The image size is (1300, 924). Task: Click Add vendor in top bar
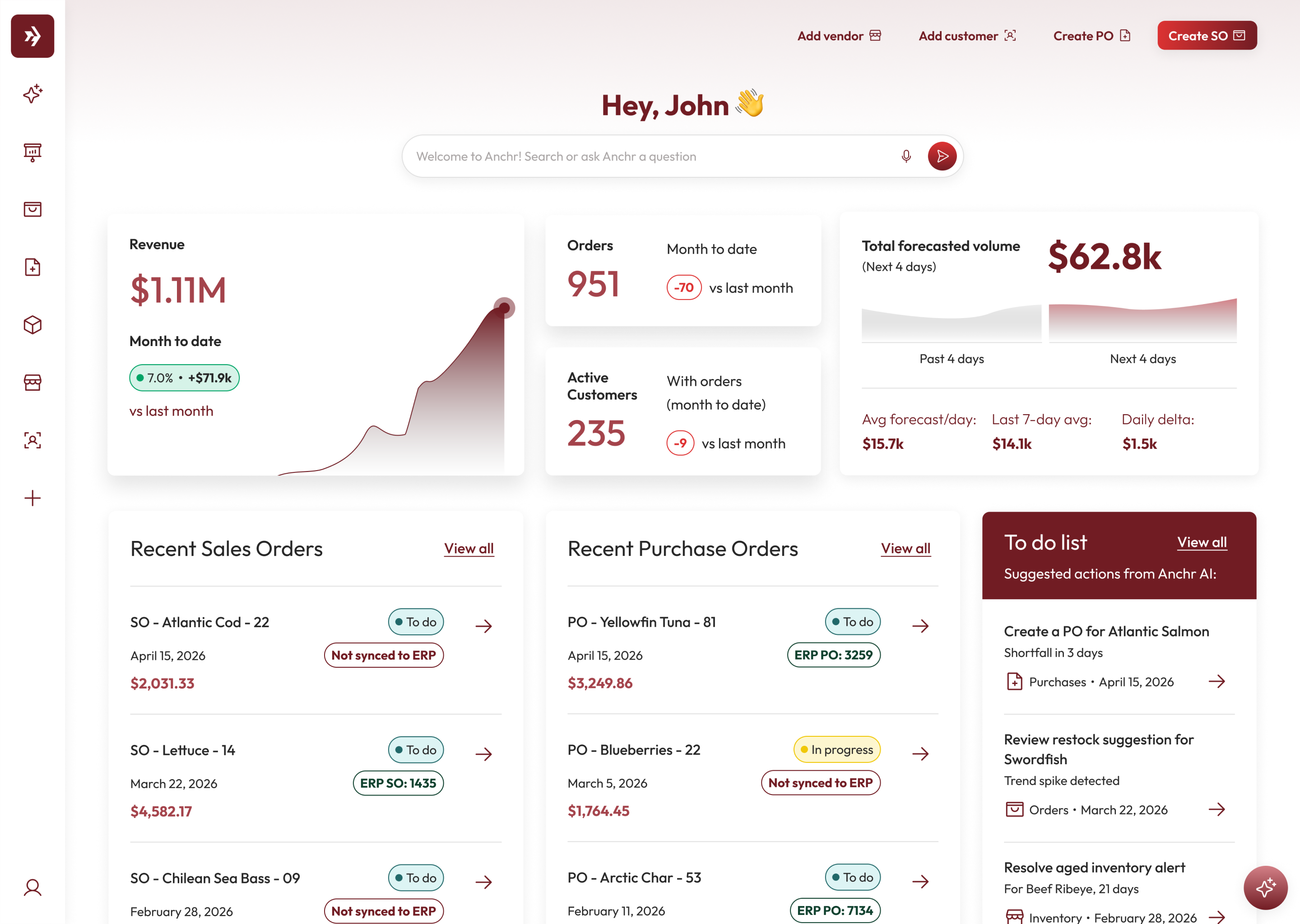pos(839,36)
